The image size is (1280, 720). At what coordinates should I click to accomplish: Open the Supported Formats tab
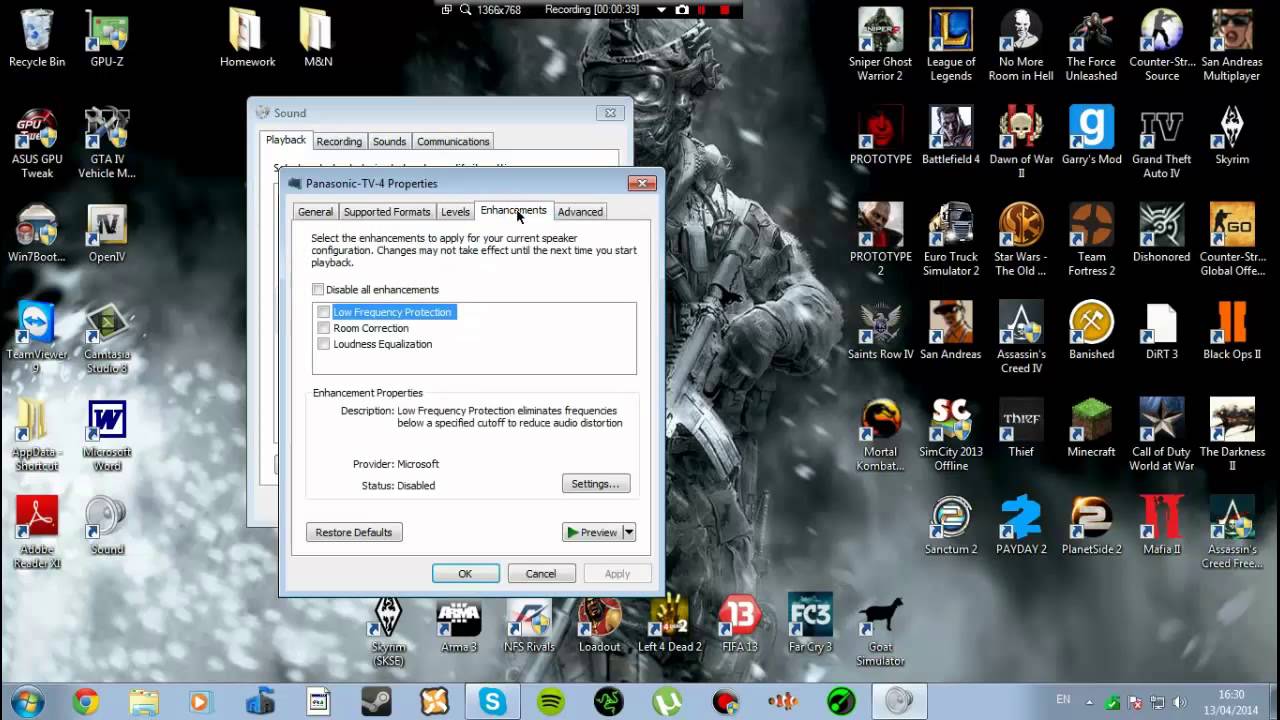387,212
